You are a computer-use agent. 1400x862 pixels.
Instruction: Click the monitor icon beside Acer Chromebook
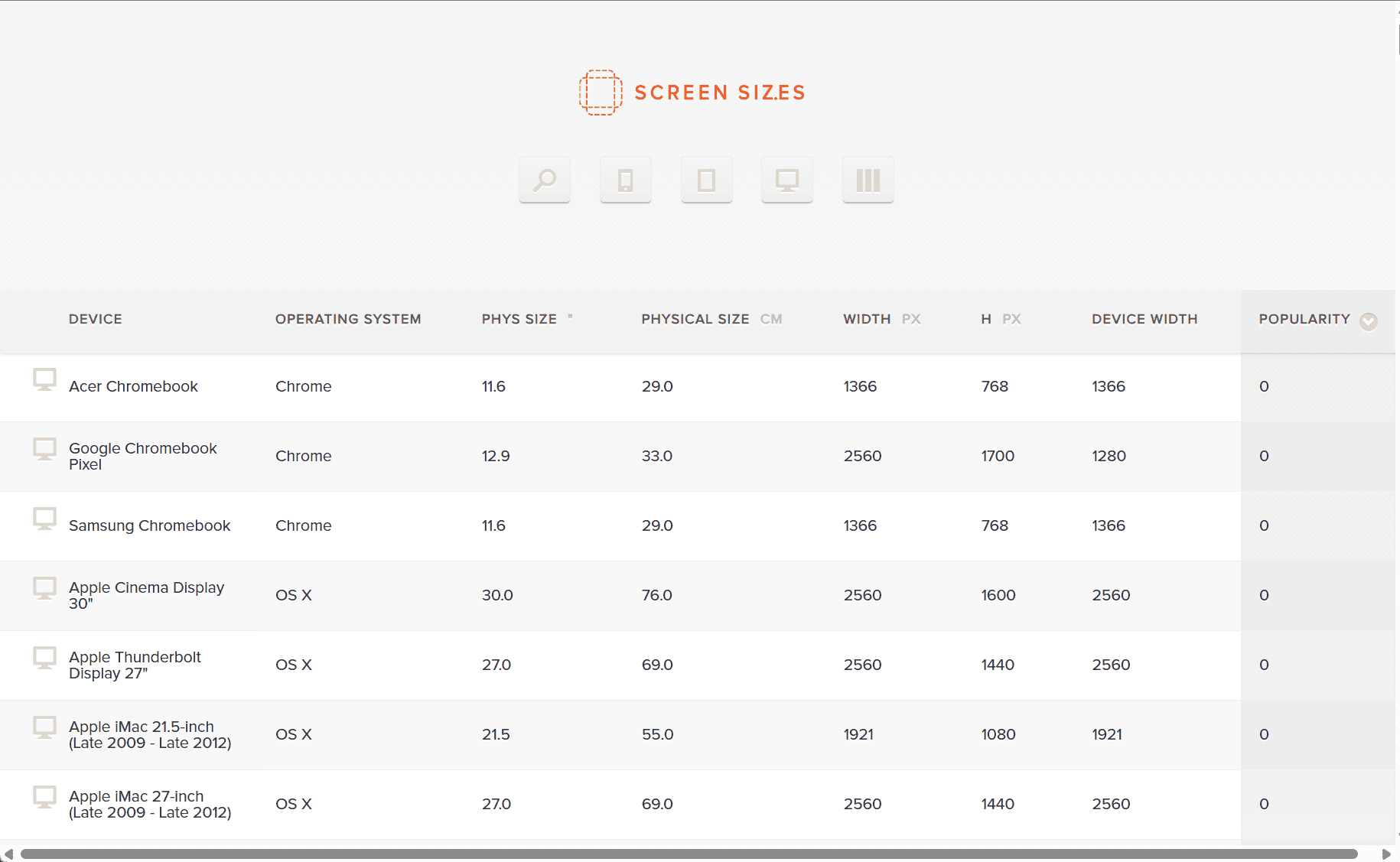click(45, 380)
